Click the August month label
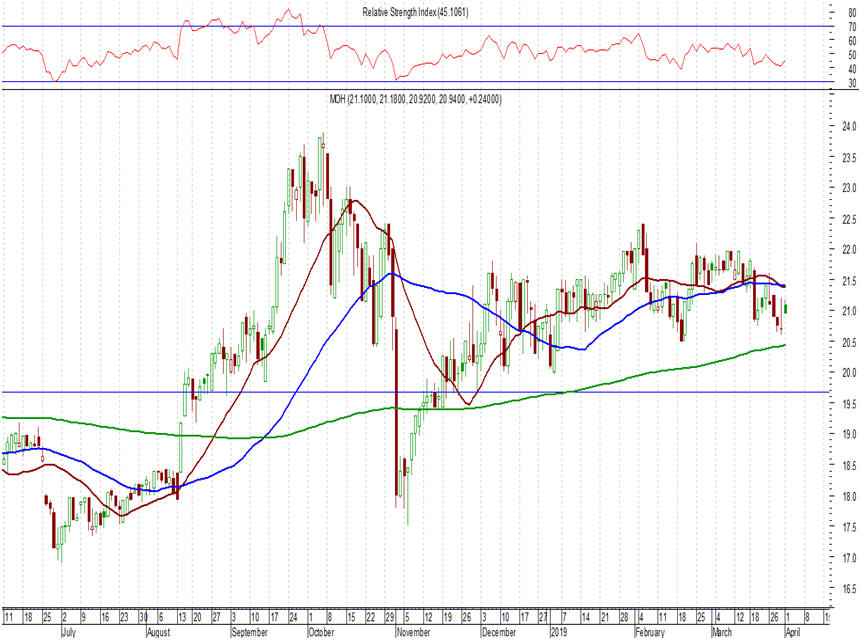The image size is (861, 640). point(160,633)
